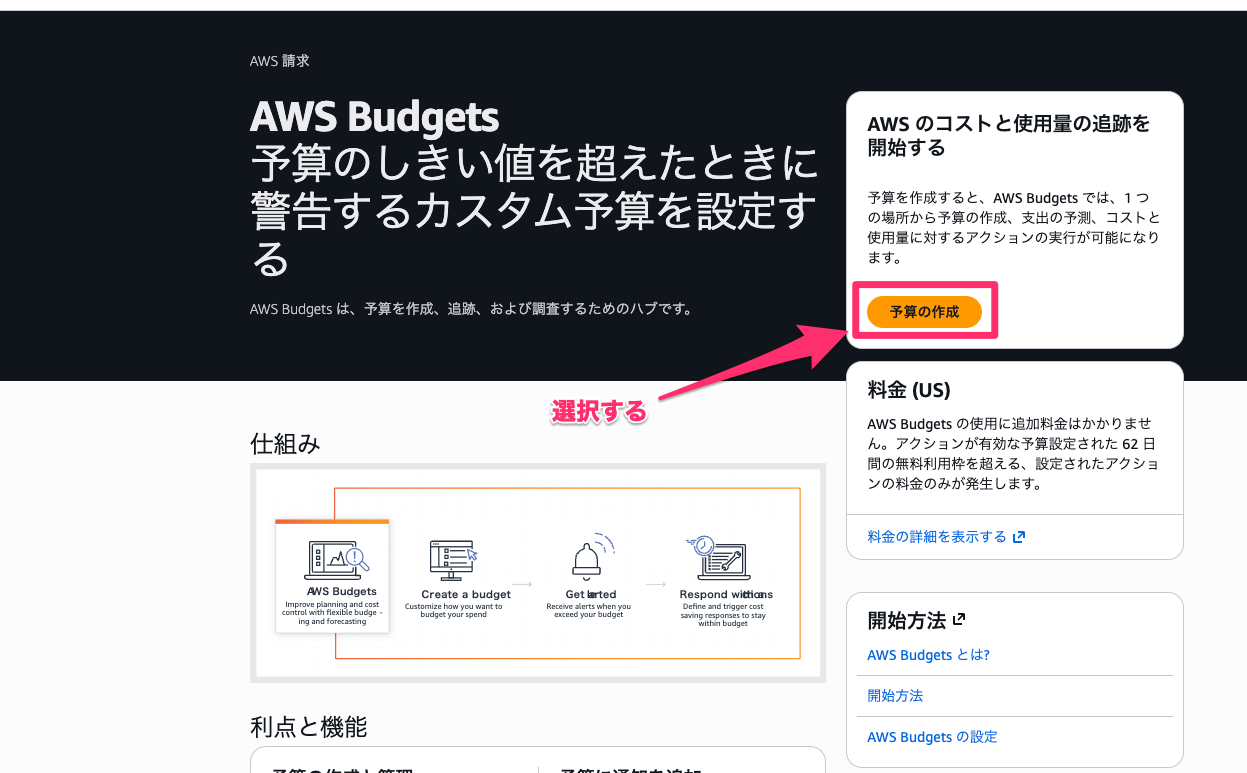Click external link icon beside 料金の詳細を表示する
Viewport: 1247px width, 773px height.
(x=1019, y=537)
